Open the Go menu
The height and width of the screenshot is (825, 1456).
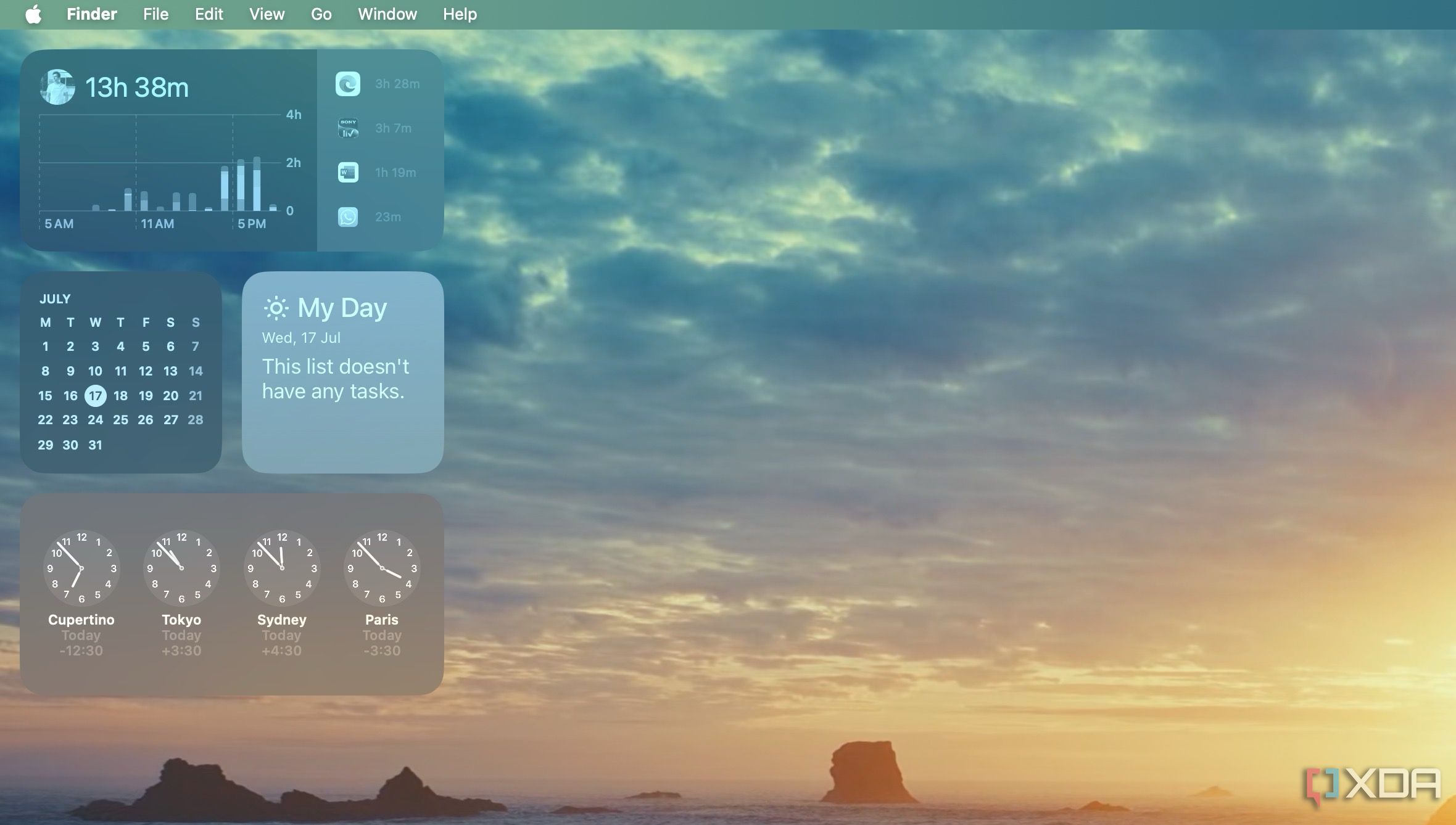click(x=321, y=14)
